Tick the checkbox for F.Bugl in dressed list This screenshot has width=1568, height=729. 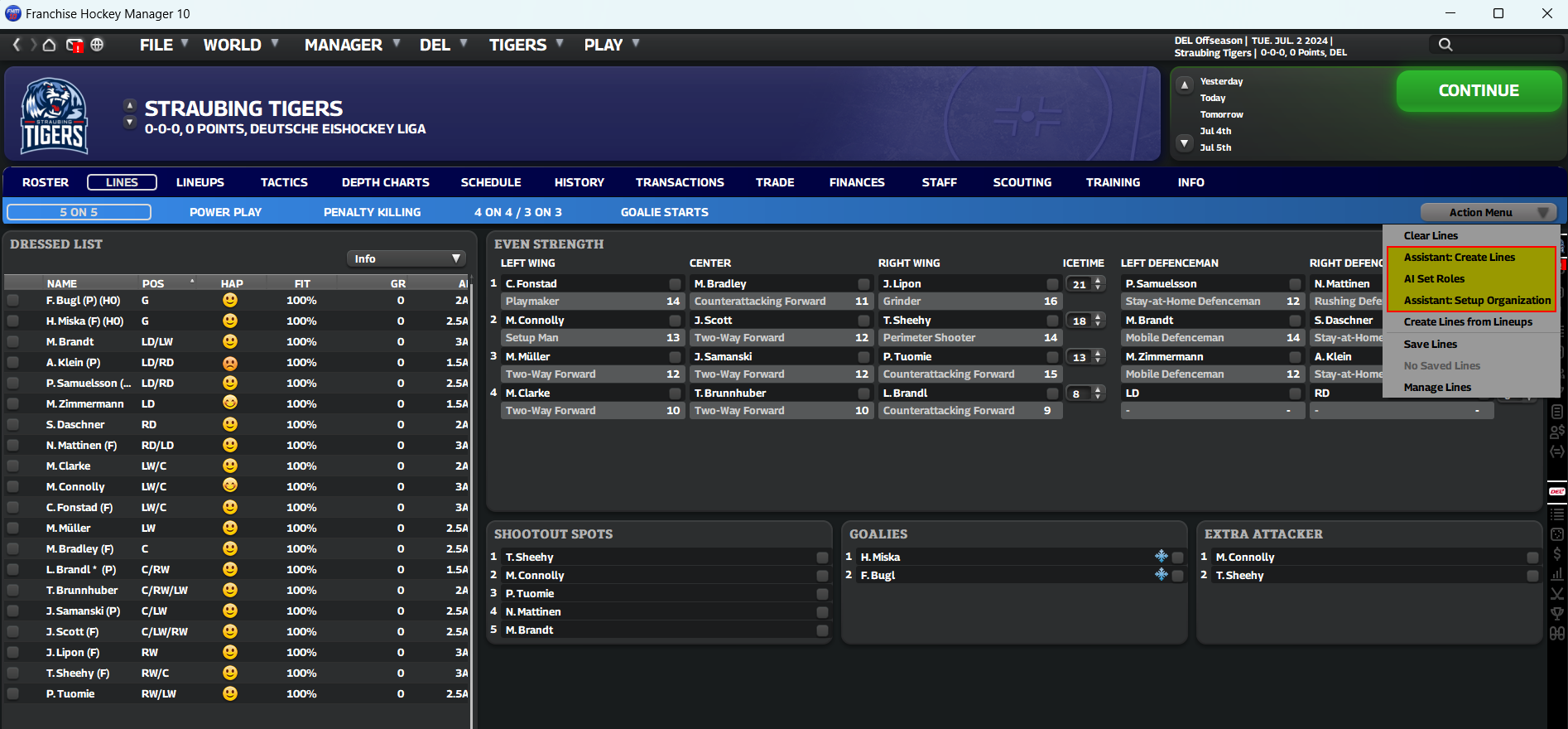tap(13, 300)
